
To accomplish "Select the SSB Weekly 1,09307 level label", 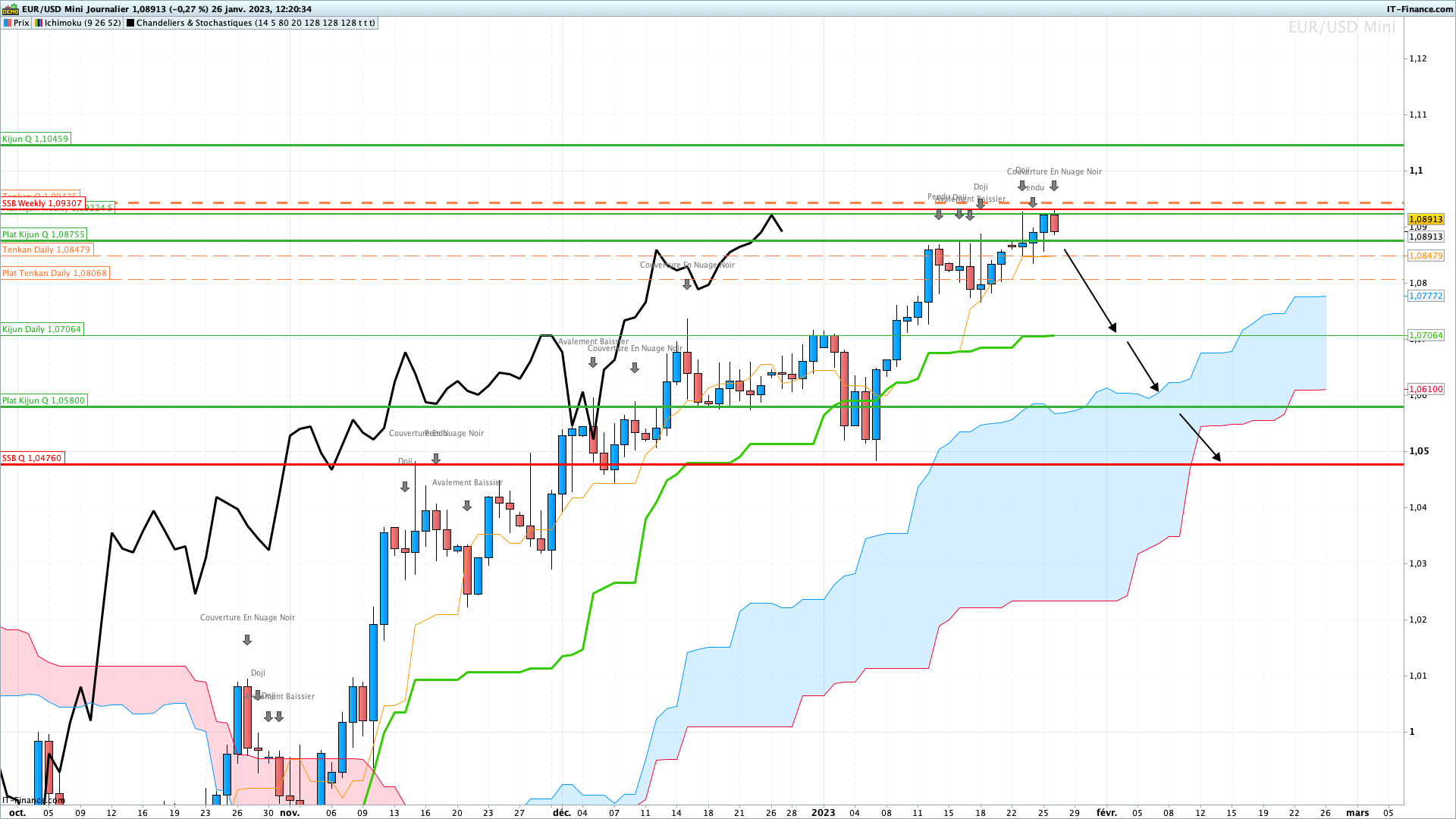I will 42,203.
